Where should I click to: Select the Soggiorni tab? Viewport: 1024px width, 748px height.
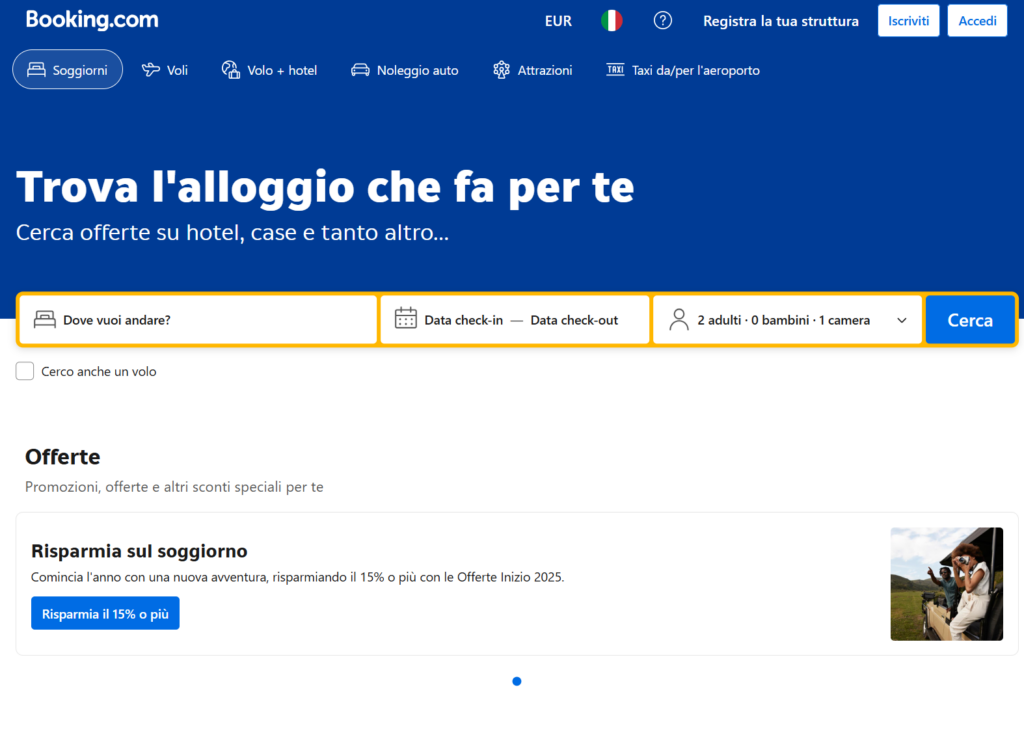(67, 70)
